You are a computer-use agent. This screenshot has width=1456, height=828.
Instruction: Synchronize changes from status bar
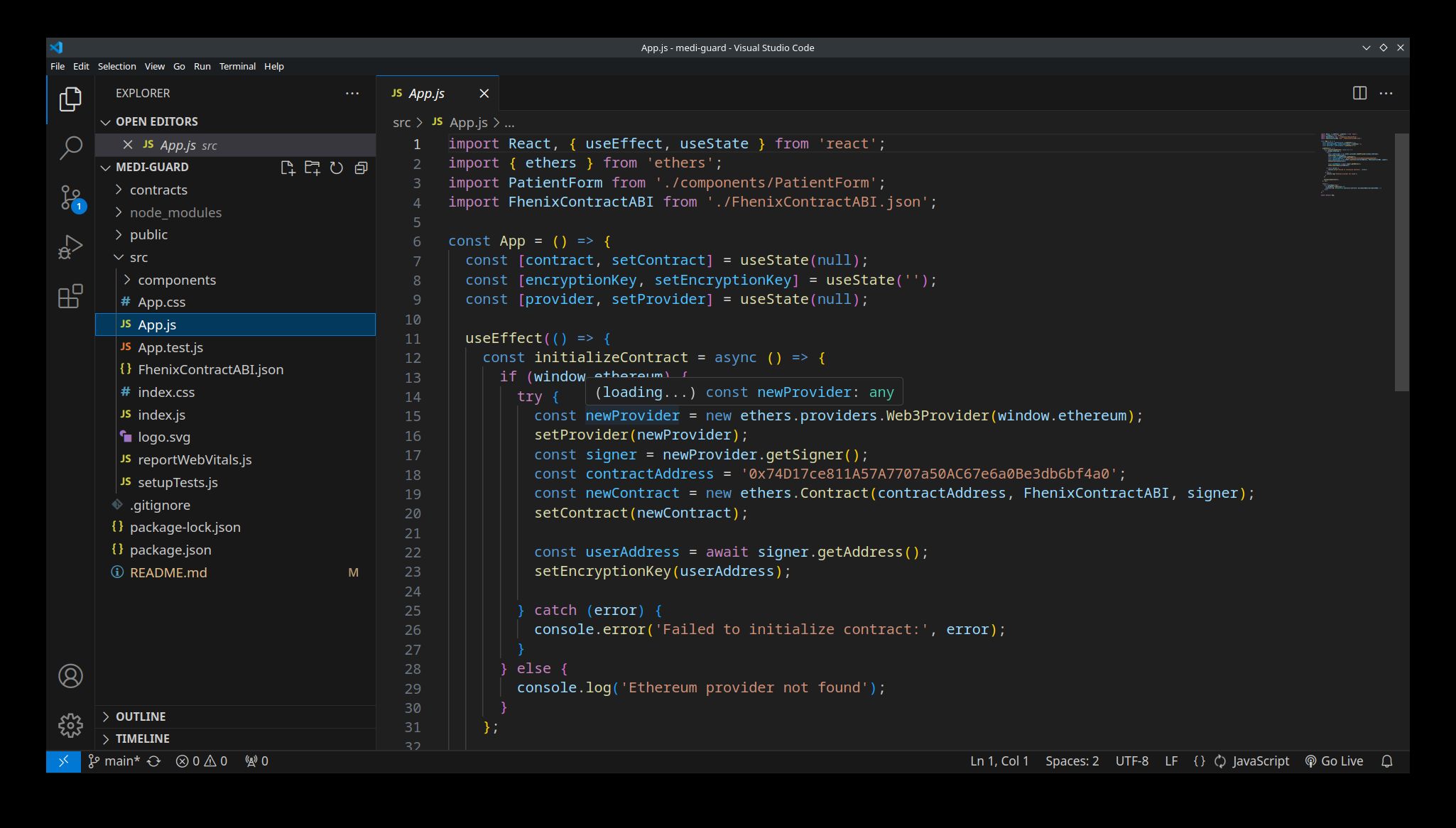153,761
